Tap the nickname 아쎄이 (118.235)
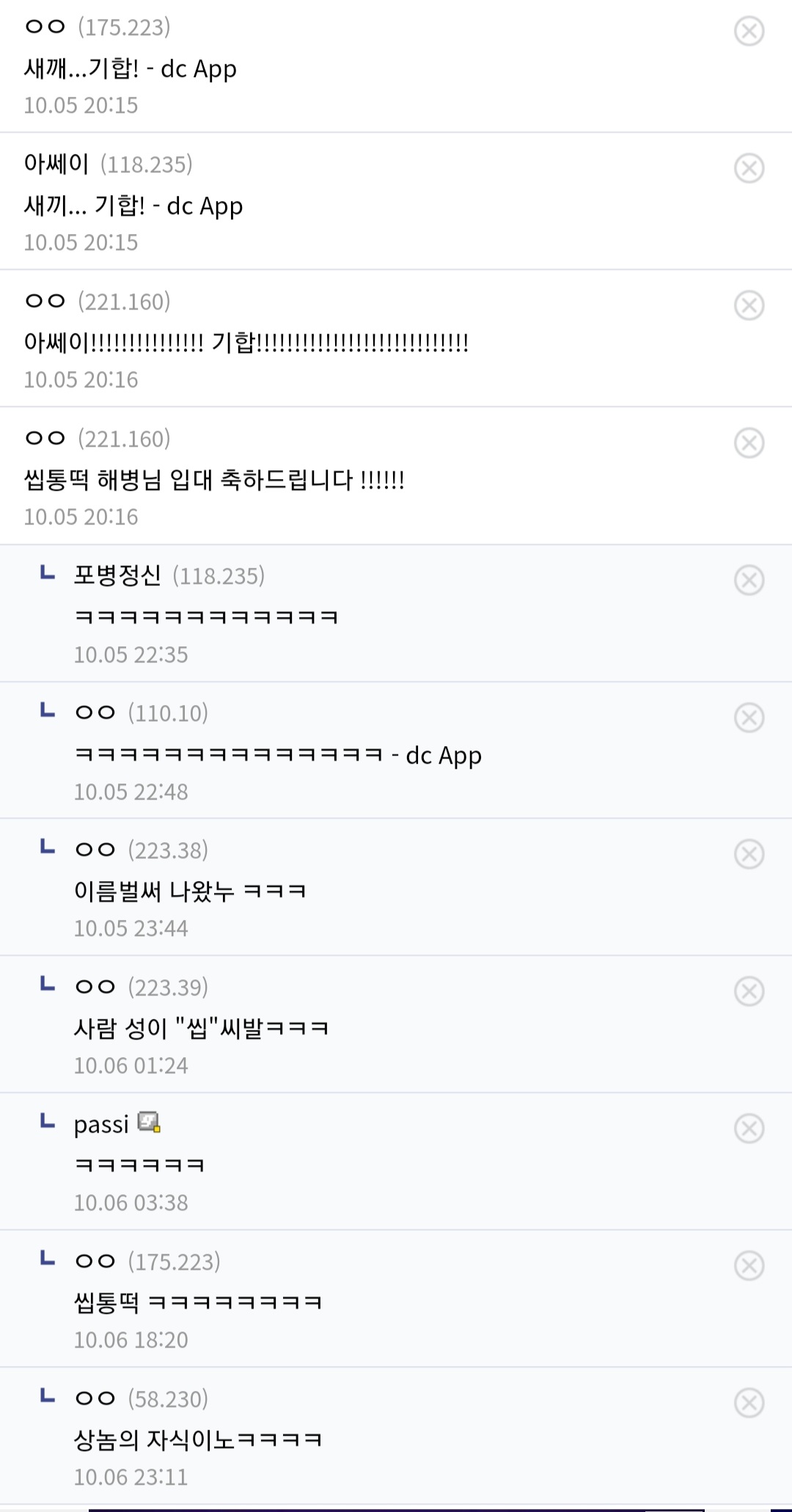This screenshot has height=1512, width=792. (56, 164)
